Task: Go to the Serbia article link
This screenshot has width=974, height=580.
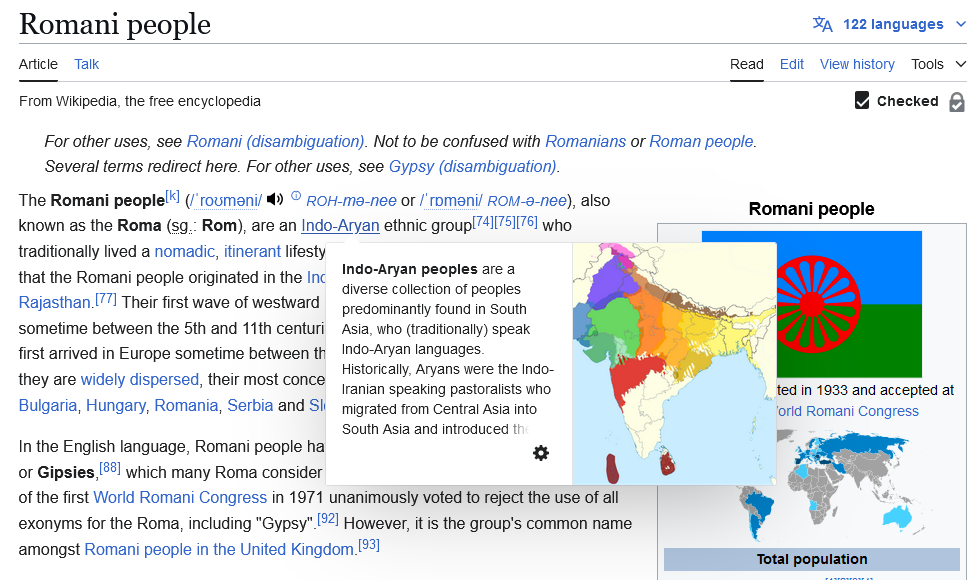Action: click(x=250, y=406)
